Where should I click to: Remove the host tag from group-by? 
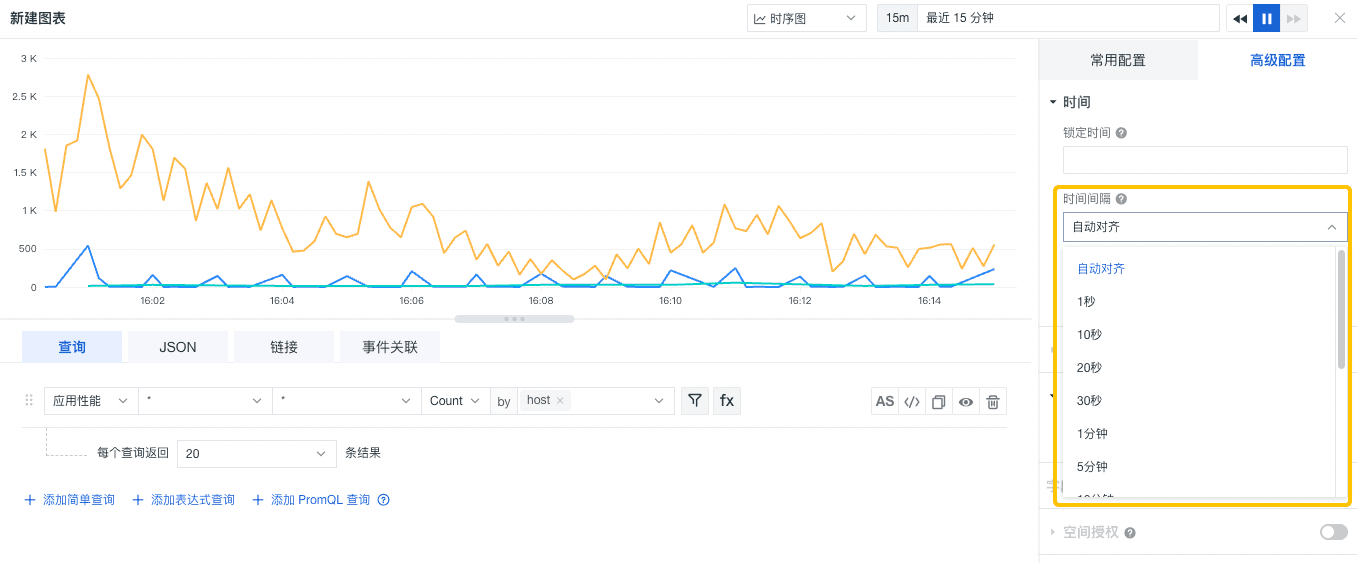[561, 401]
